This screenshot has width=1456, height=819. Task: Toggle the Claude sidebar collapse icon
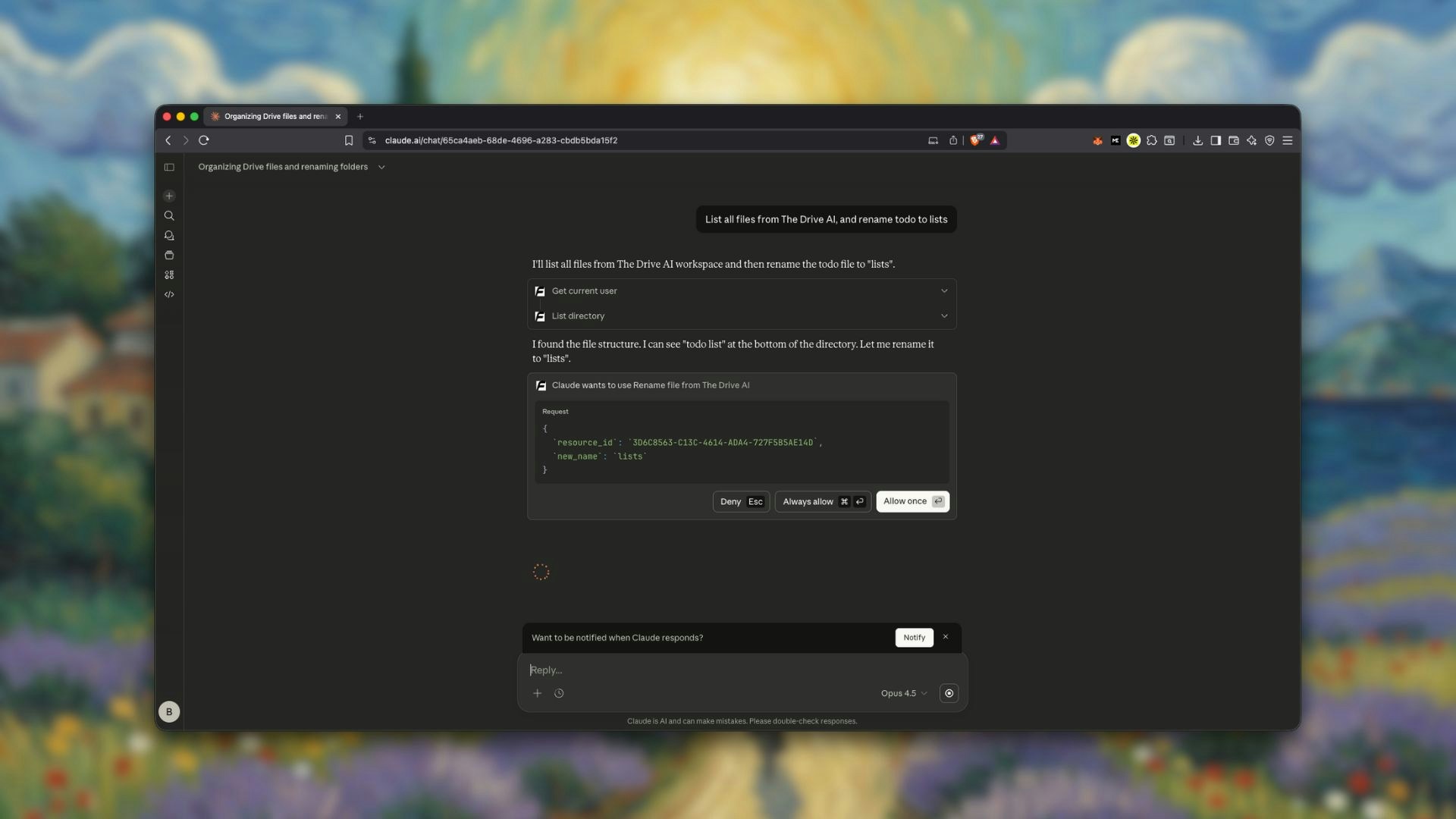tap(169, 167)
